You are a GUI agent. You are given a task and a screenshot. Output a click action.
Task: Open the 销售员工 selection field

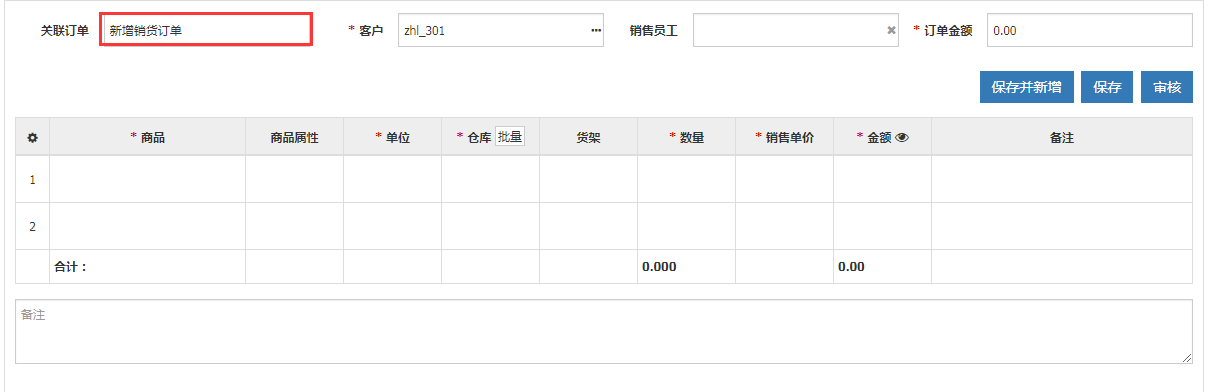pyautogui.click(x=796, y=30)
